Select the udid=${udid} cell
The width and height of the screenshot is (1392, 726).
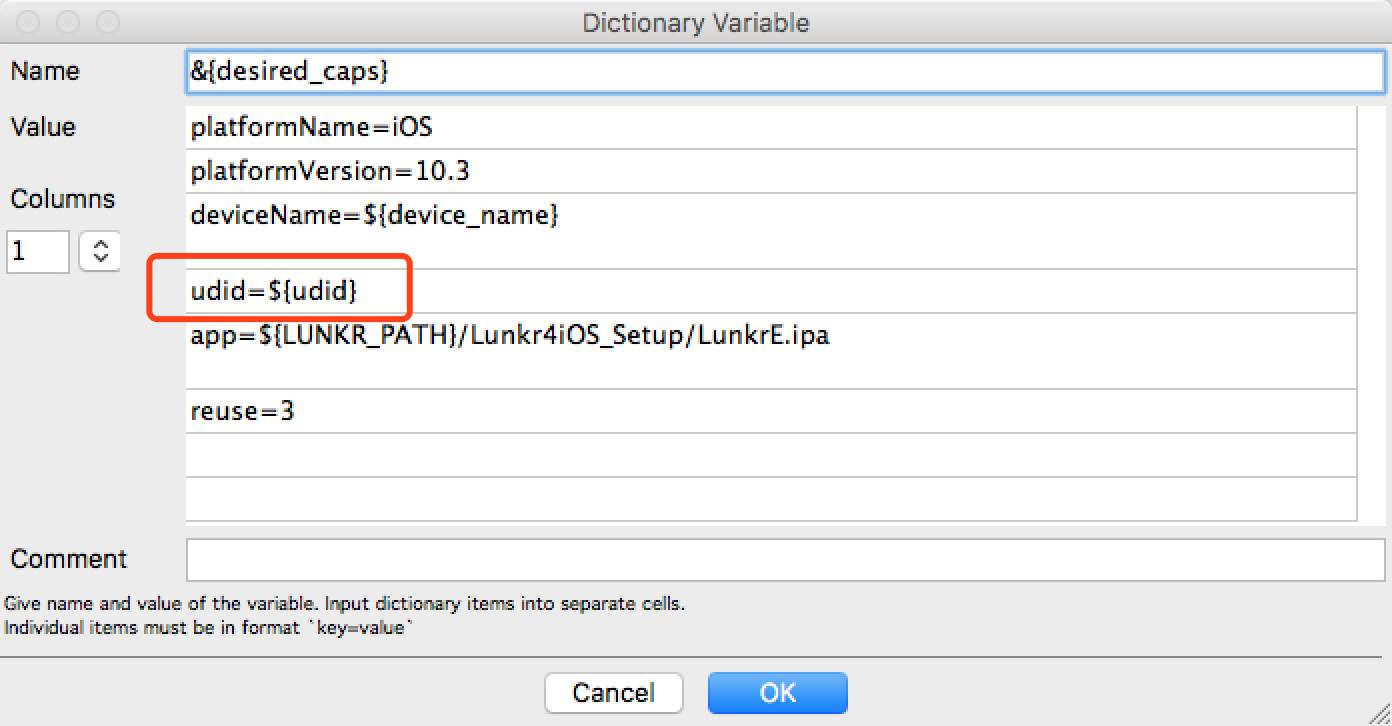coord(771,291)
